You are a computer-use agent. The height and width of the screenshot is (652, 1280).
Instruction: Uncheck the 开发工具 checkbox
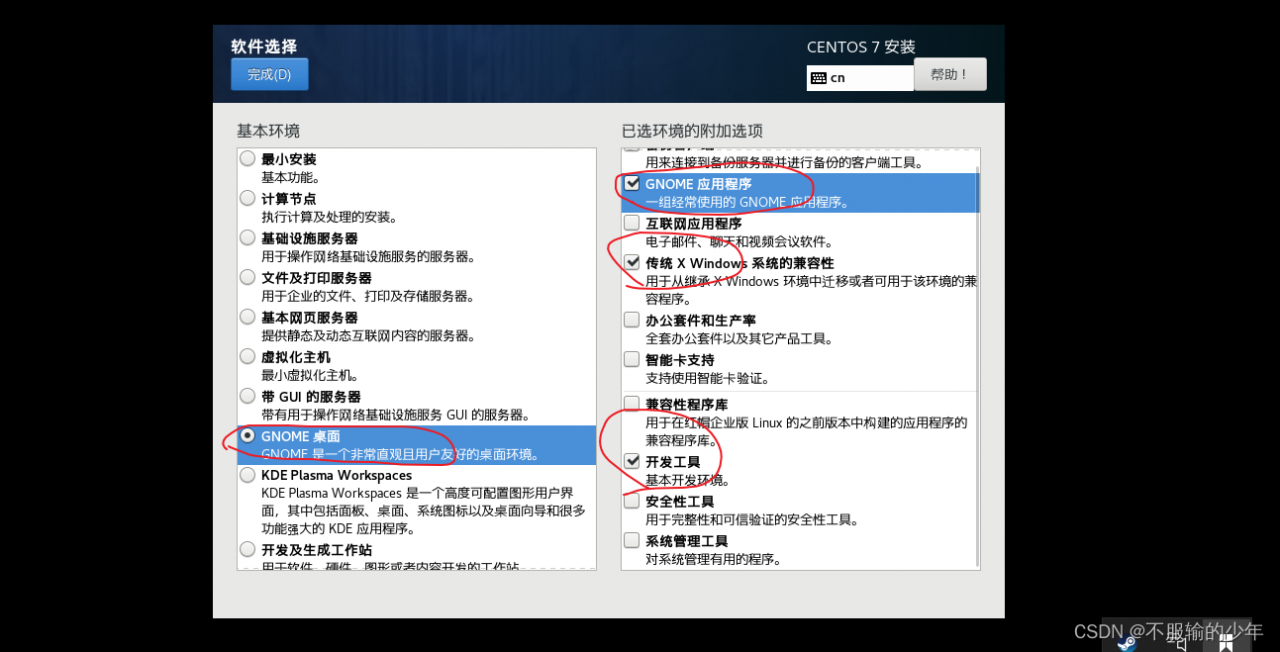coord(632,462)
